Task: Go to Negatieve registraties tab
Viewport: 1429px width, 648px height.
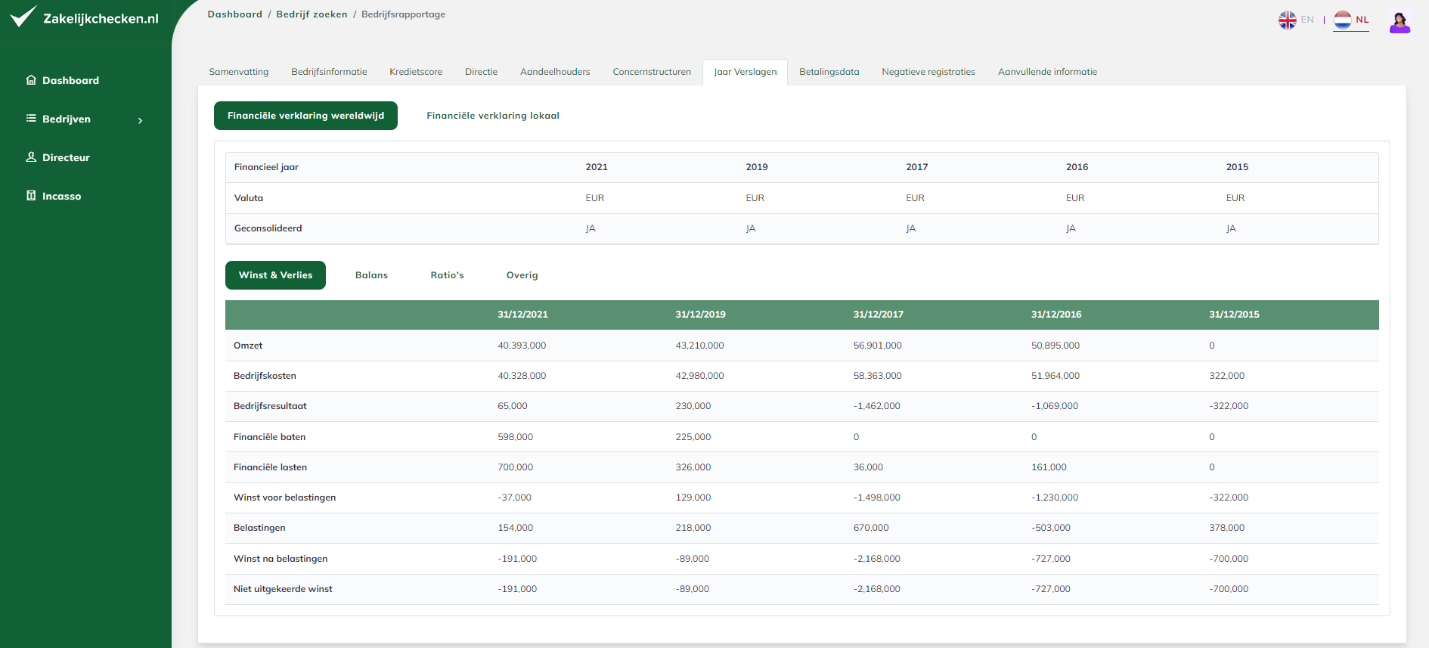Action: pyautogui.click(x=928, y=72)
